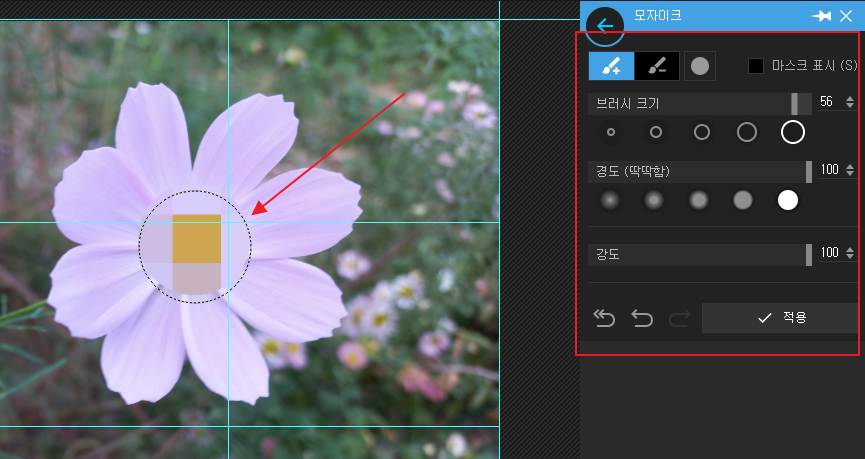Close the 모자이크 panel

(846, 16)
